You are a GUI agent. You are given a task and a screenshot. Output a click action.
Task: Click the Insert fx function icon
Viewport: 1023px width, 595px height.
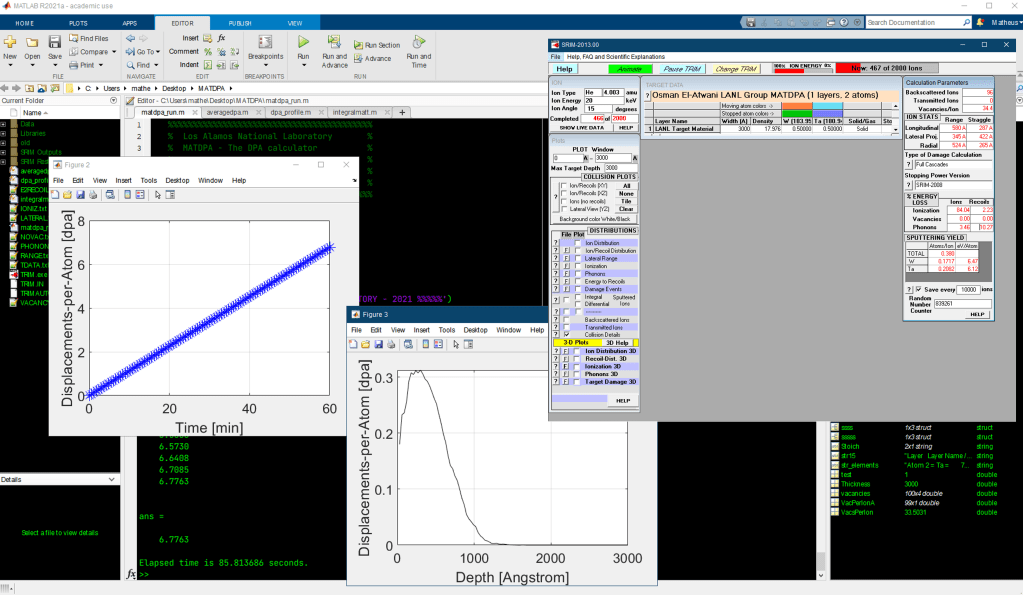pyautogui.click(x=221, y=37)
